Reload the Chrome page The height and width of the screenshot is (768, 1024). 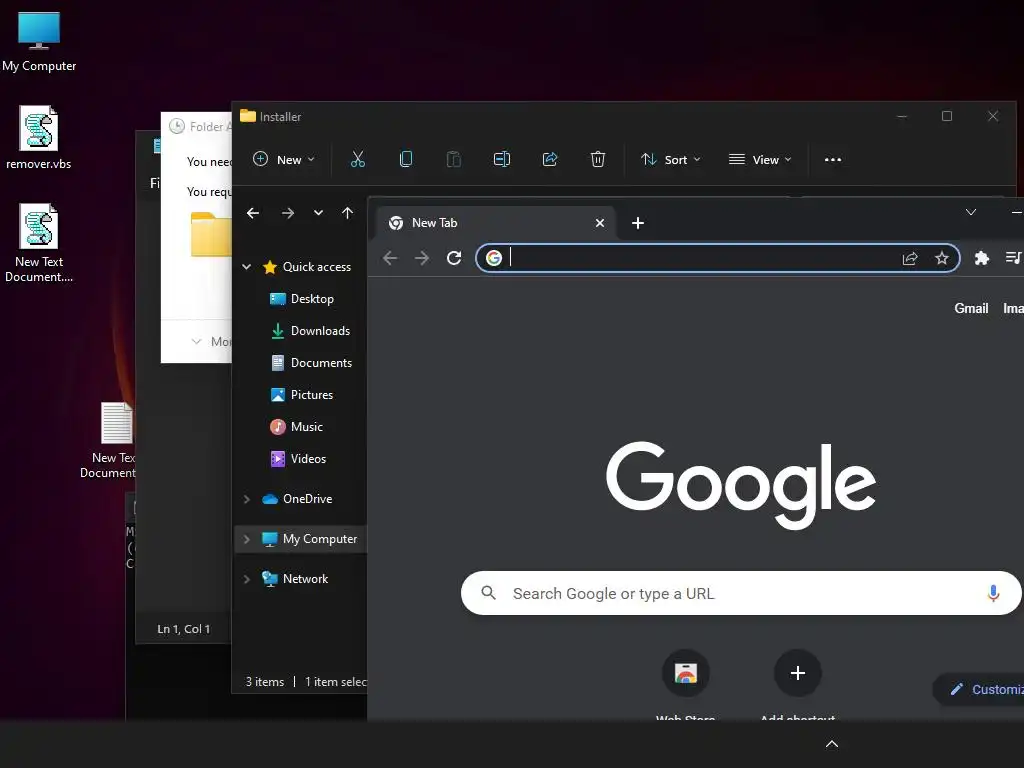click(x=454, y=258)
